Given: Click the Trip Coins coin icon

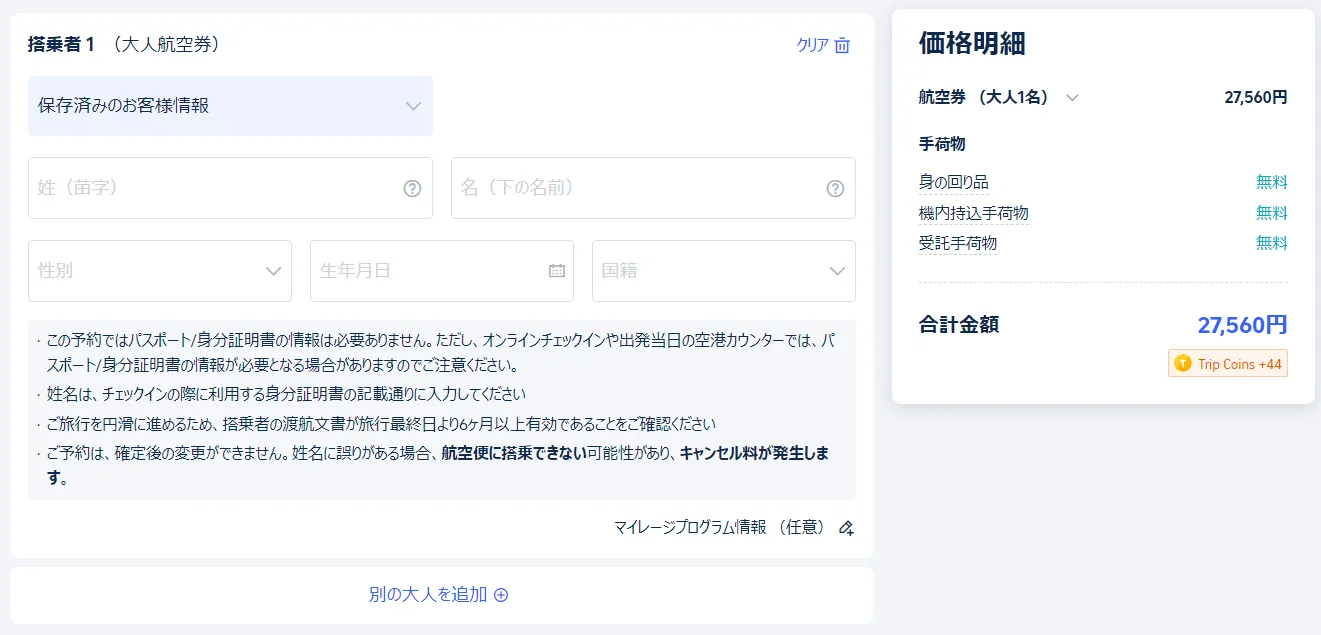Looking at the screenshot, I should coord(1183,364).
